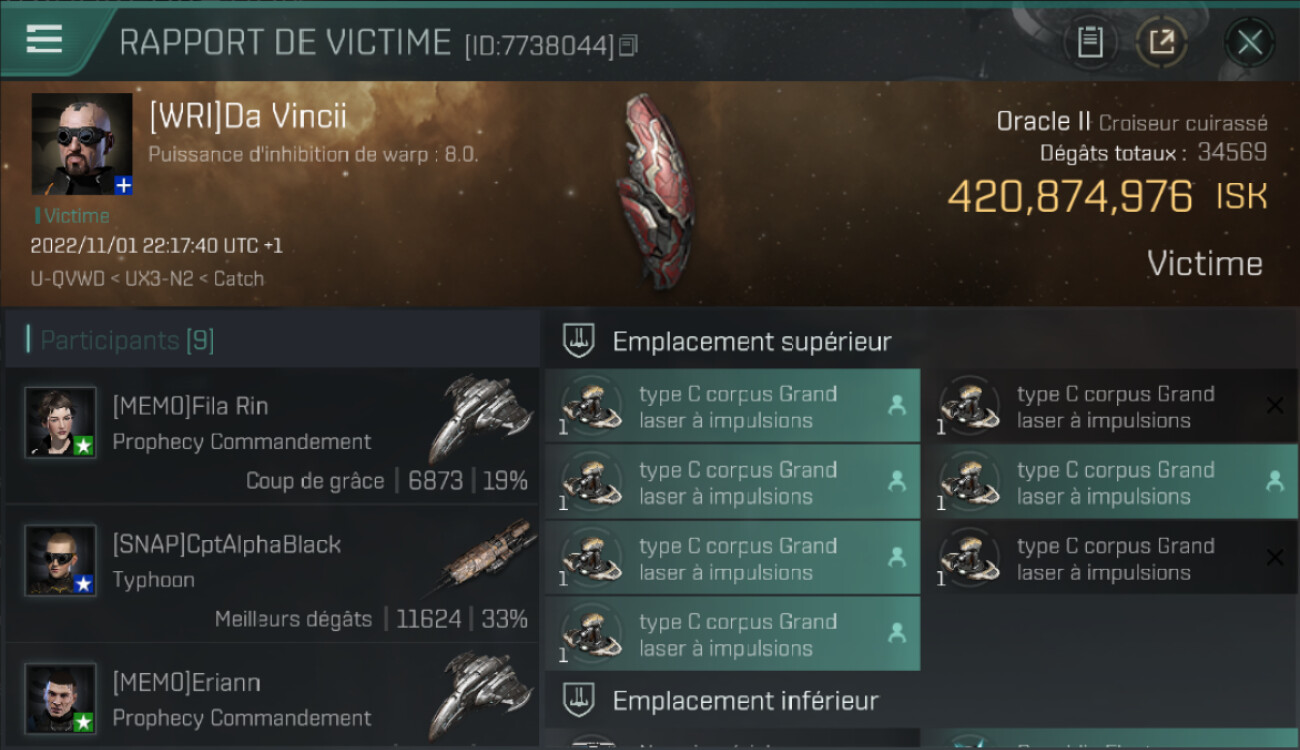Select the Oracle II ship name

1043,122
